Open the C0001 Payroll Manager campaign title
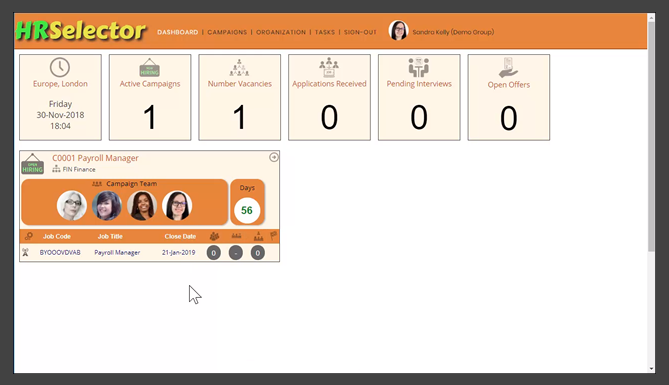This screenshot has width=669, height=385. pos(95,158)
